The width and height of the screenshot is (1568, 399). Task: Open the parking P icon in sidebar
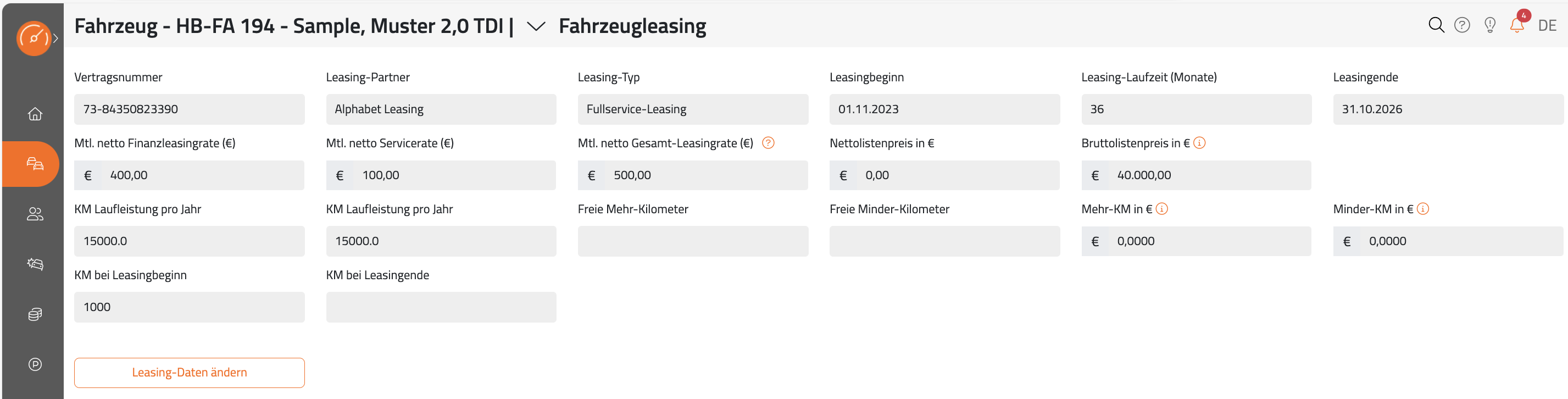pyautogui.click(x=35, y=364)
